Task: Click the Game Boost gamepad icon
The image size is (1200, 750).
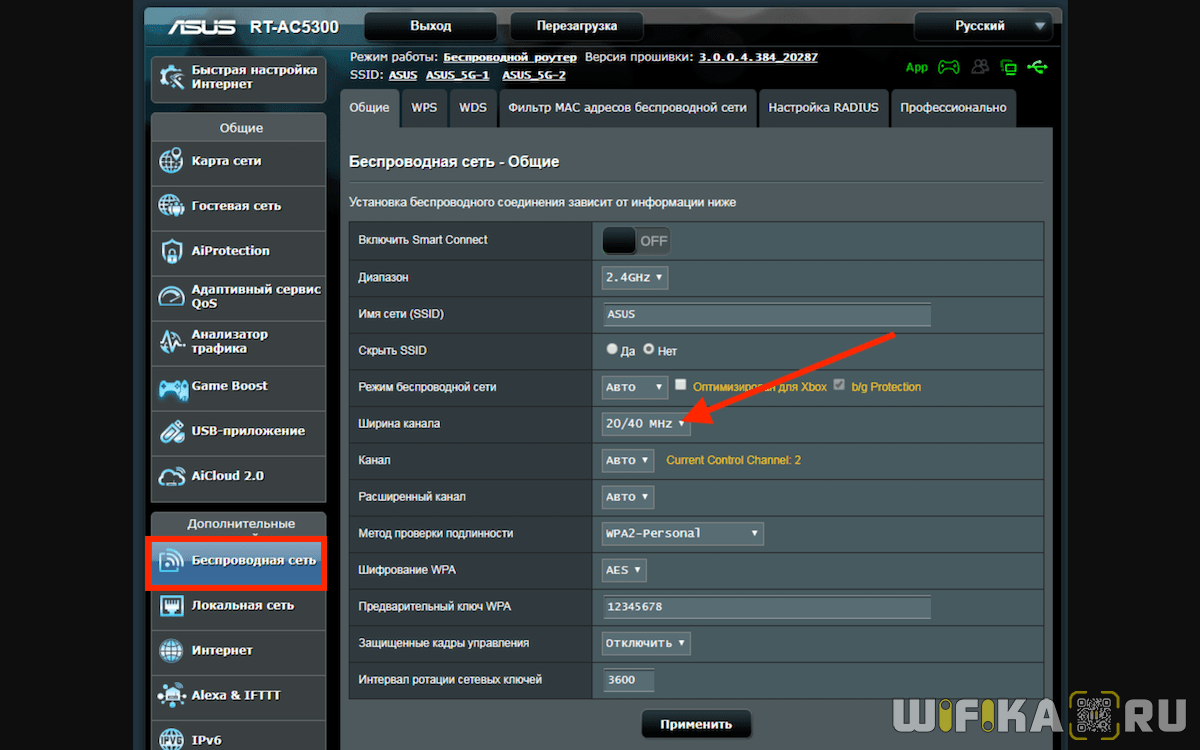Action: click(x=171, y=387)
